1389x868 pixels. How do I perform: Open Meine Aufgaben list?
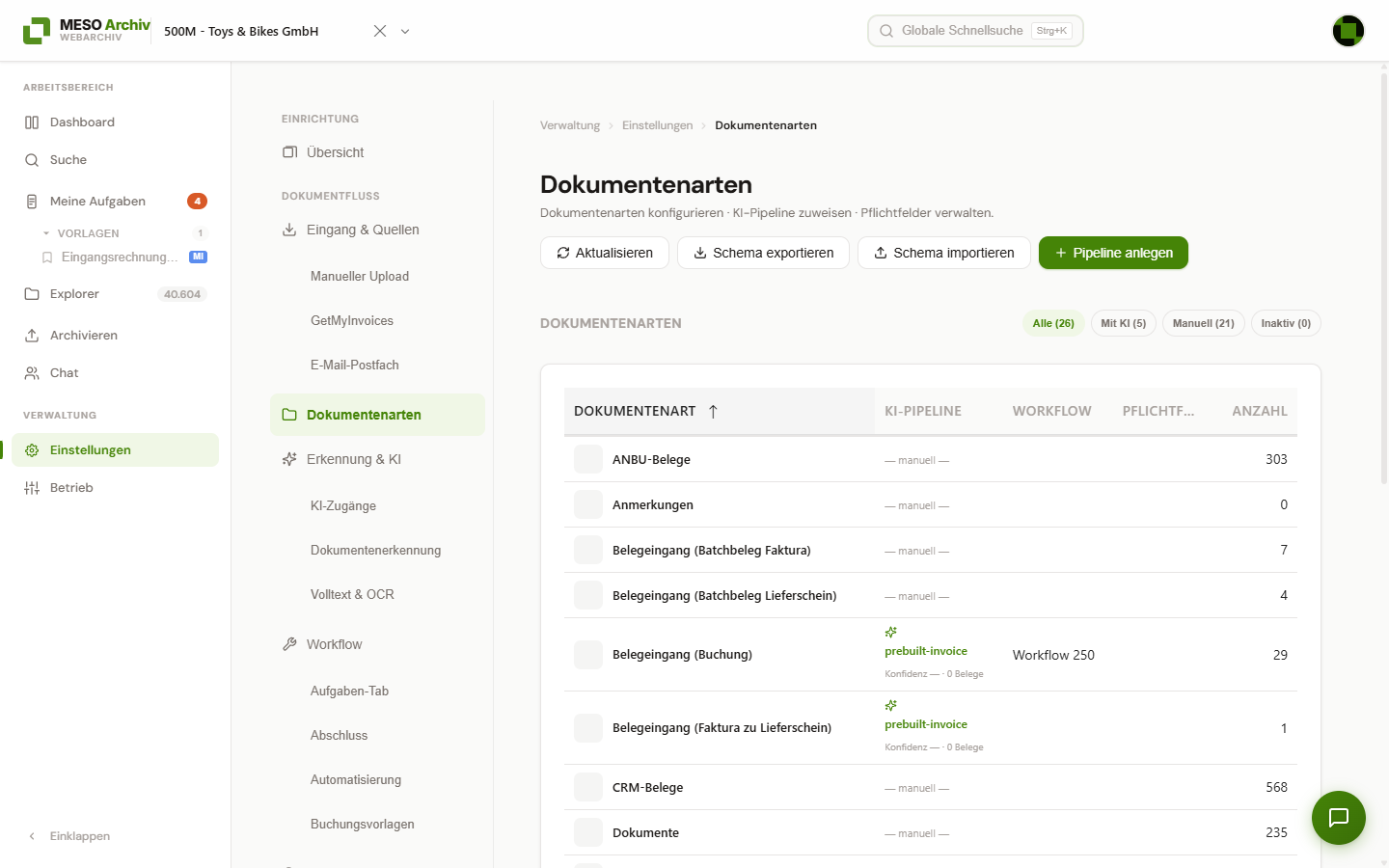click(x=115, y=202)
